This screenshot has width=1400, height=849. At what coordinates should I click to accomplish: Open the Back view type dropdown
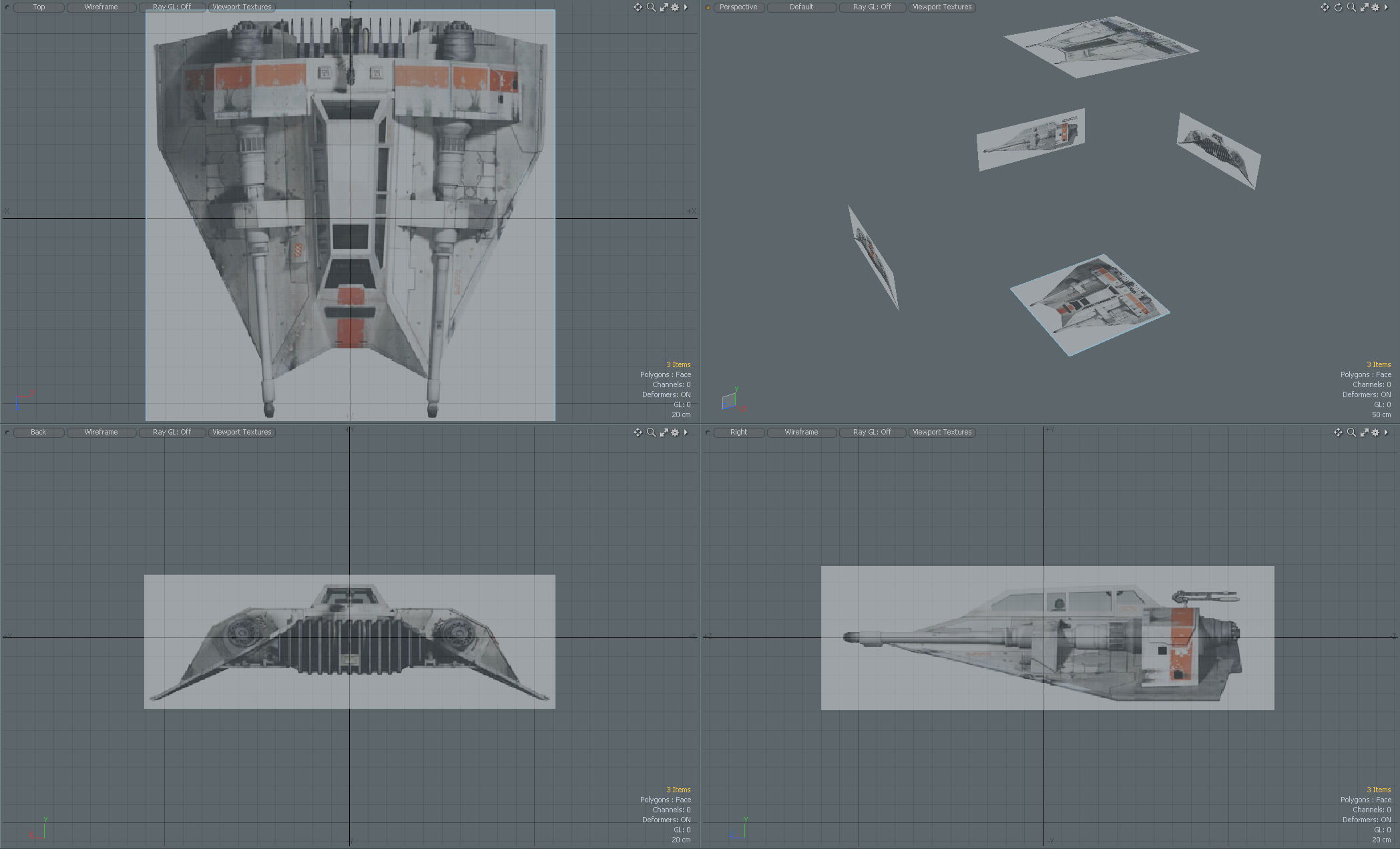[x=39, y=433]
